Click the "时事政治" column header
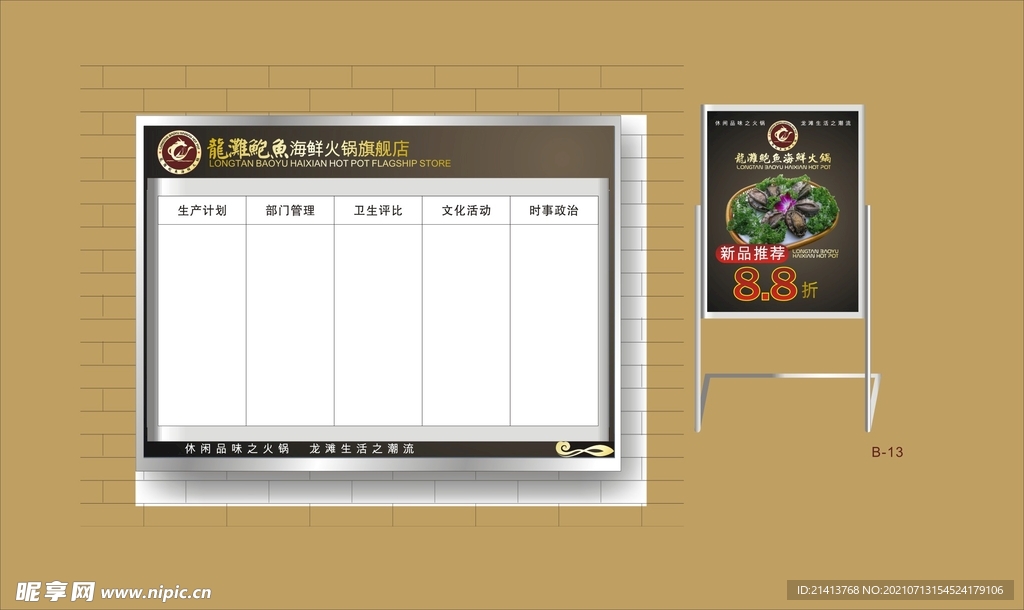The width and height of the screenshot is (1024, 610). [x=554, y=210]
